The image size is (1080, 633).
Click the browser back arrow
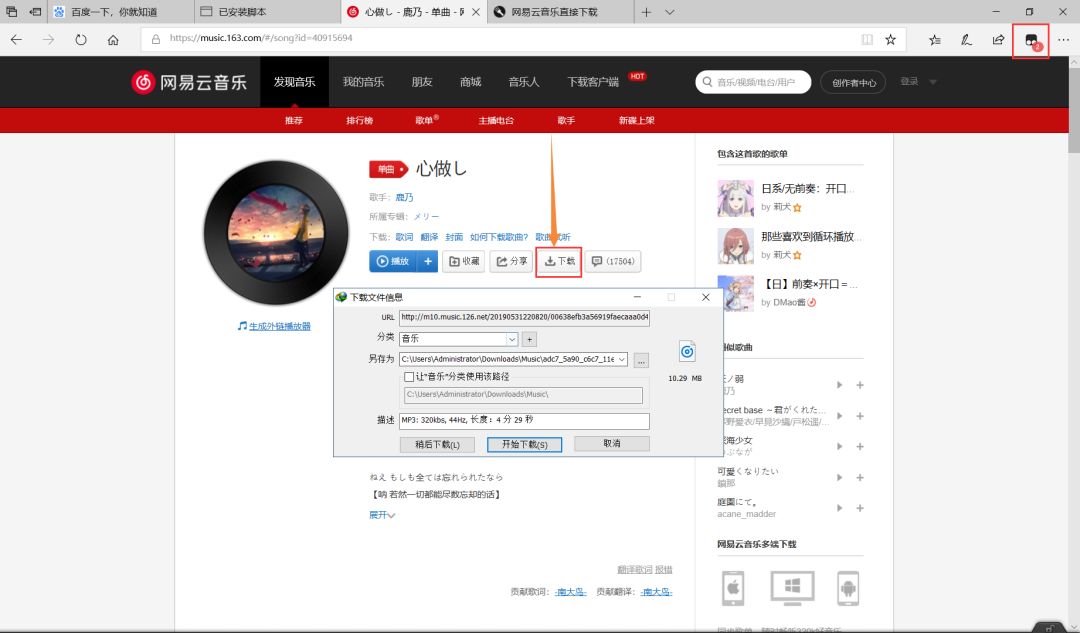tap(17, 39)
